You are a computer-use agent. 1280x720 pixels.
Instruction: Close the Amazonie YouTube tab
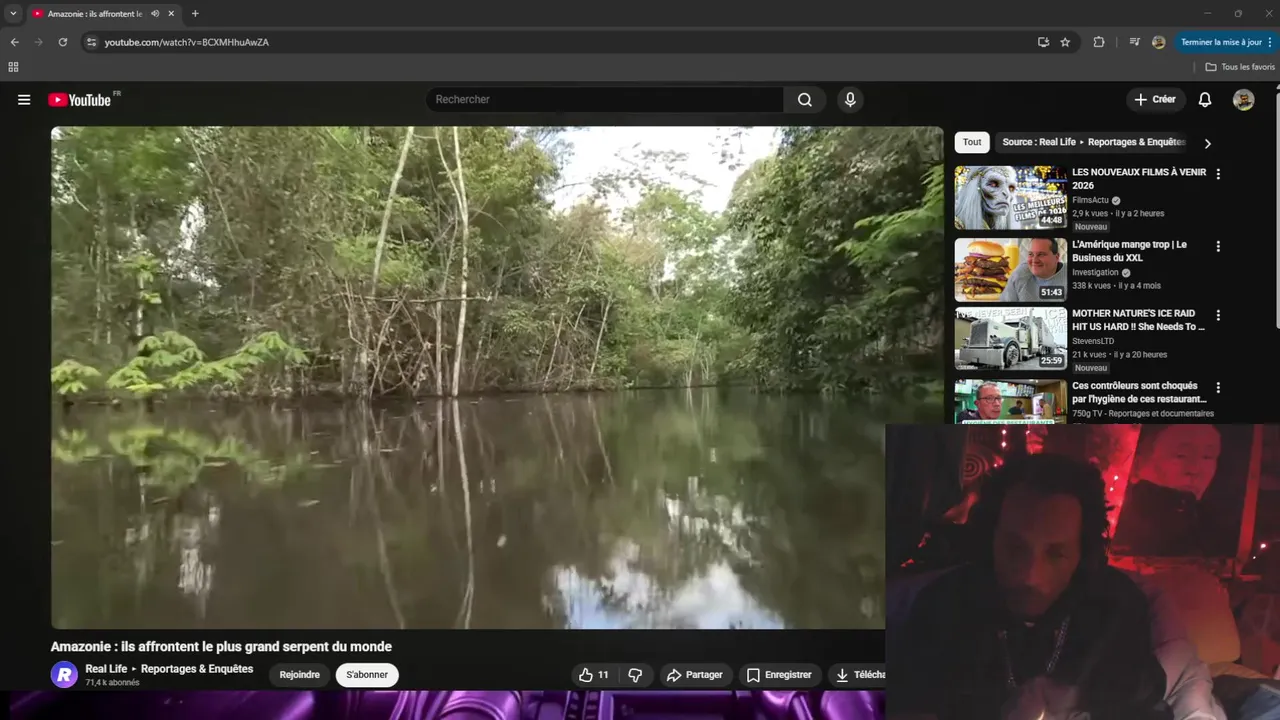point(171,14)
